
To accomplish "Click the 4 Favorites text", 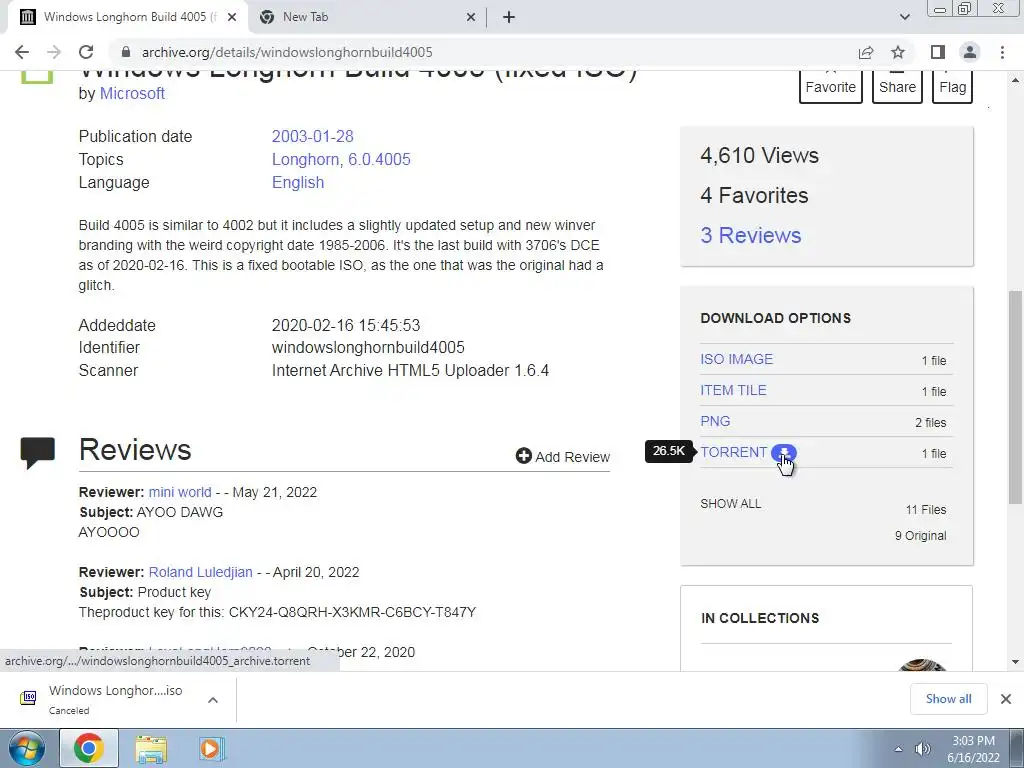I will (754, 195).
